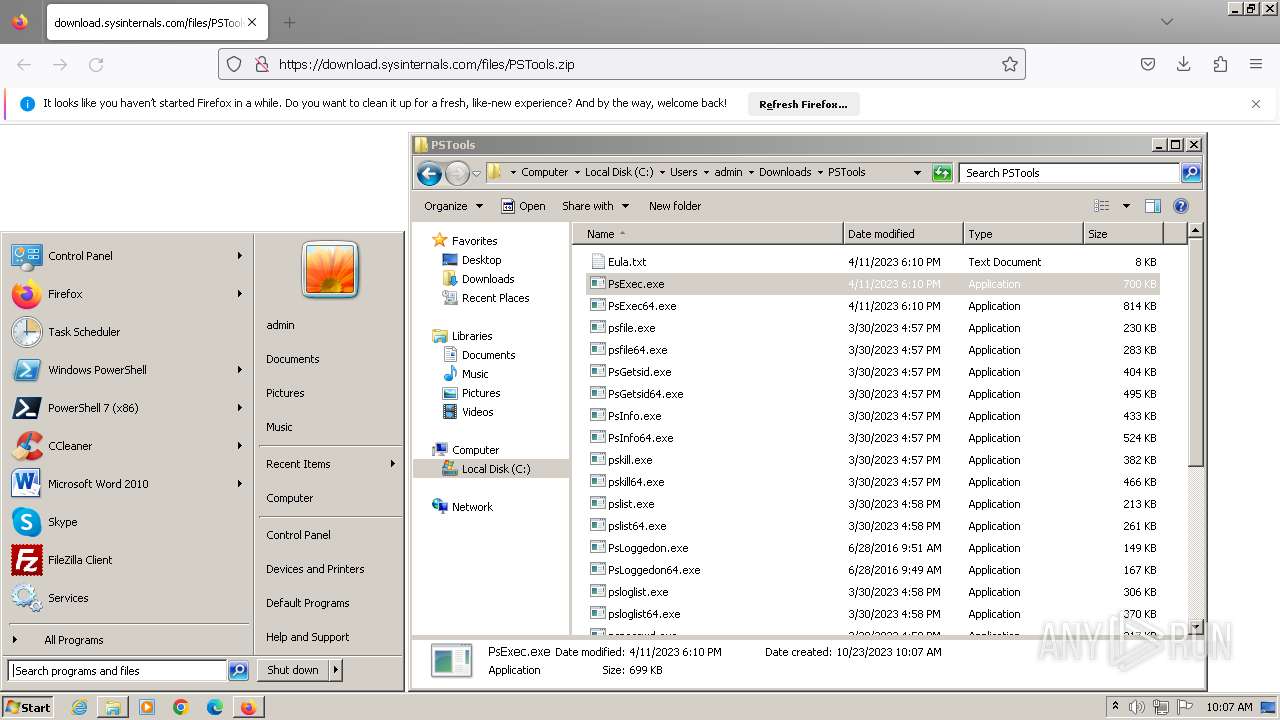The width and height of the screenshot is (1280, 720).
Task: Click the search magnifier in Explorer
Action: 1191,173
